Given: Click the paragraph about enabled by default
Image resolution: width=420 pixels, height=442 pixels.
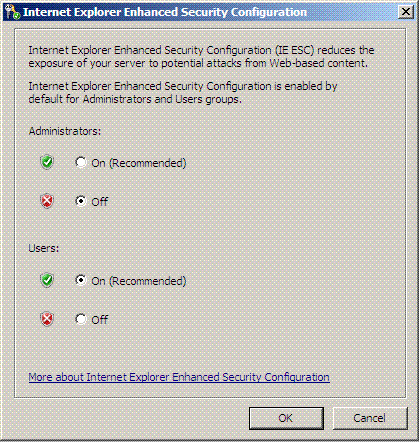Looking at the screenshot, I should click(183, 93).
